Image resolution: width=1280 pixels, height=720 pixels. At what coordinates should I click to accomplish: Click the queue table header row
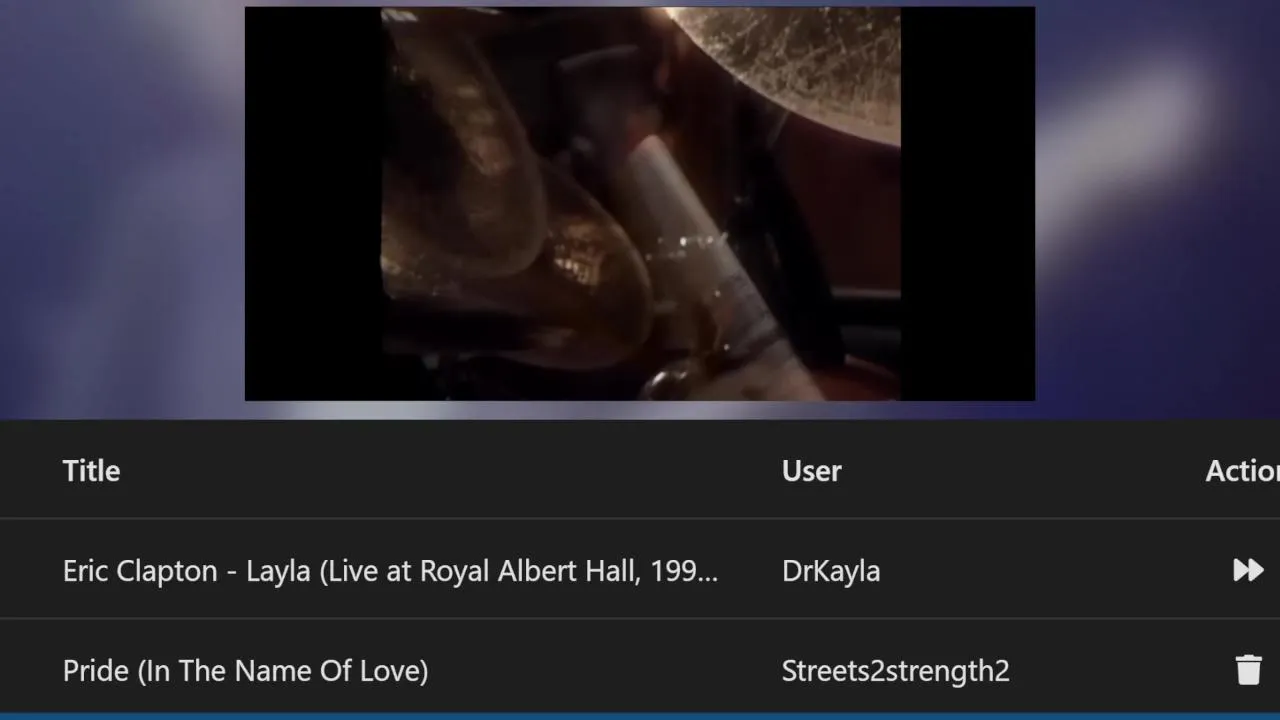click(x=640, y=470)
